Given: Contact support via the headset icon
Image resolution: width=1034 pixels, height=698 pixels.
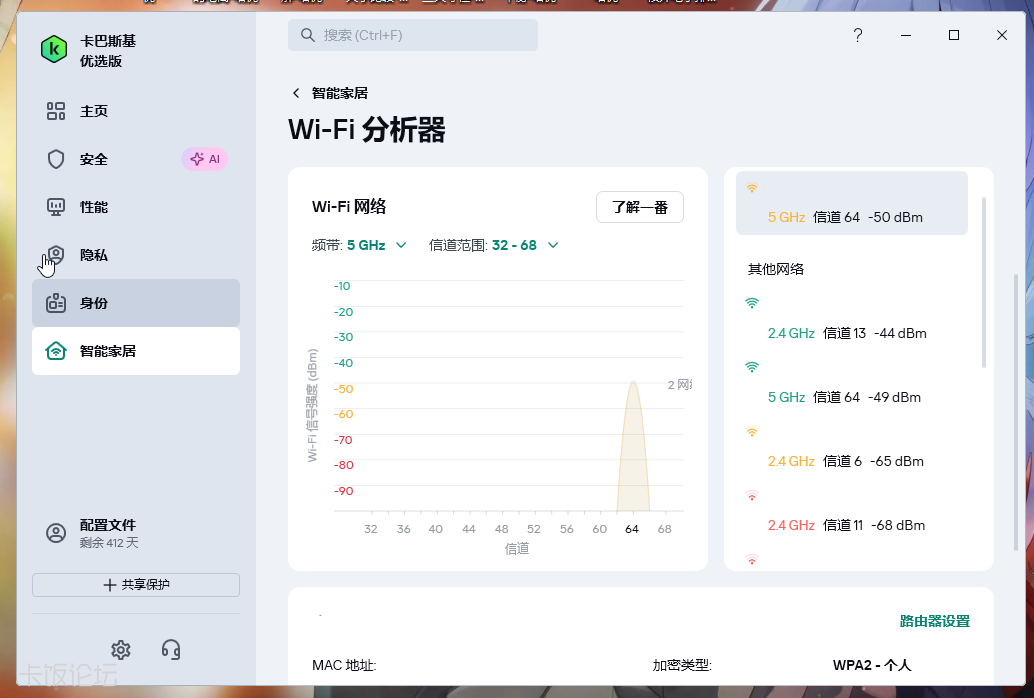Looking at the screenshot, I should (x=171, y=650).
